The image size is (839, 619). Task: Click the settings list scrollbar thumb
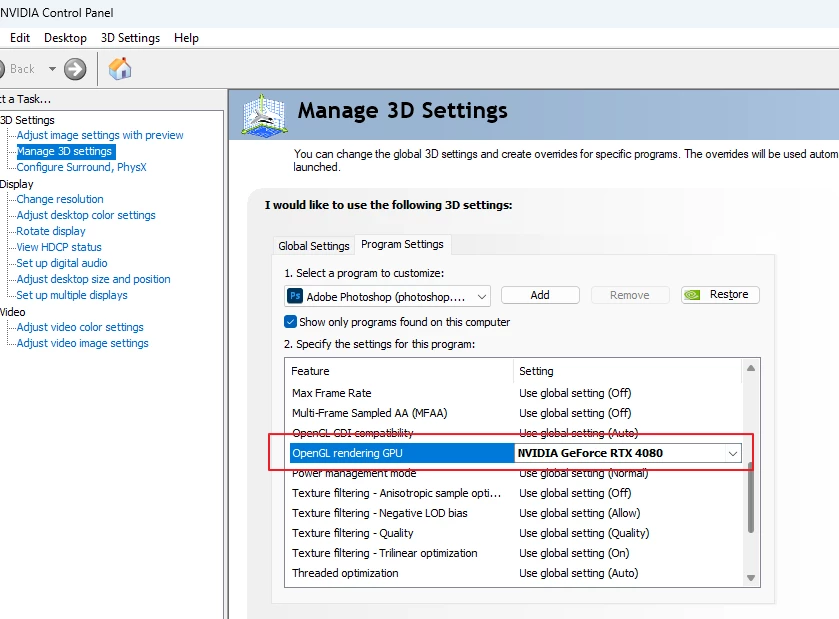pyautogui.click(x=751, y=498)
